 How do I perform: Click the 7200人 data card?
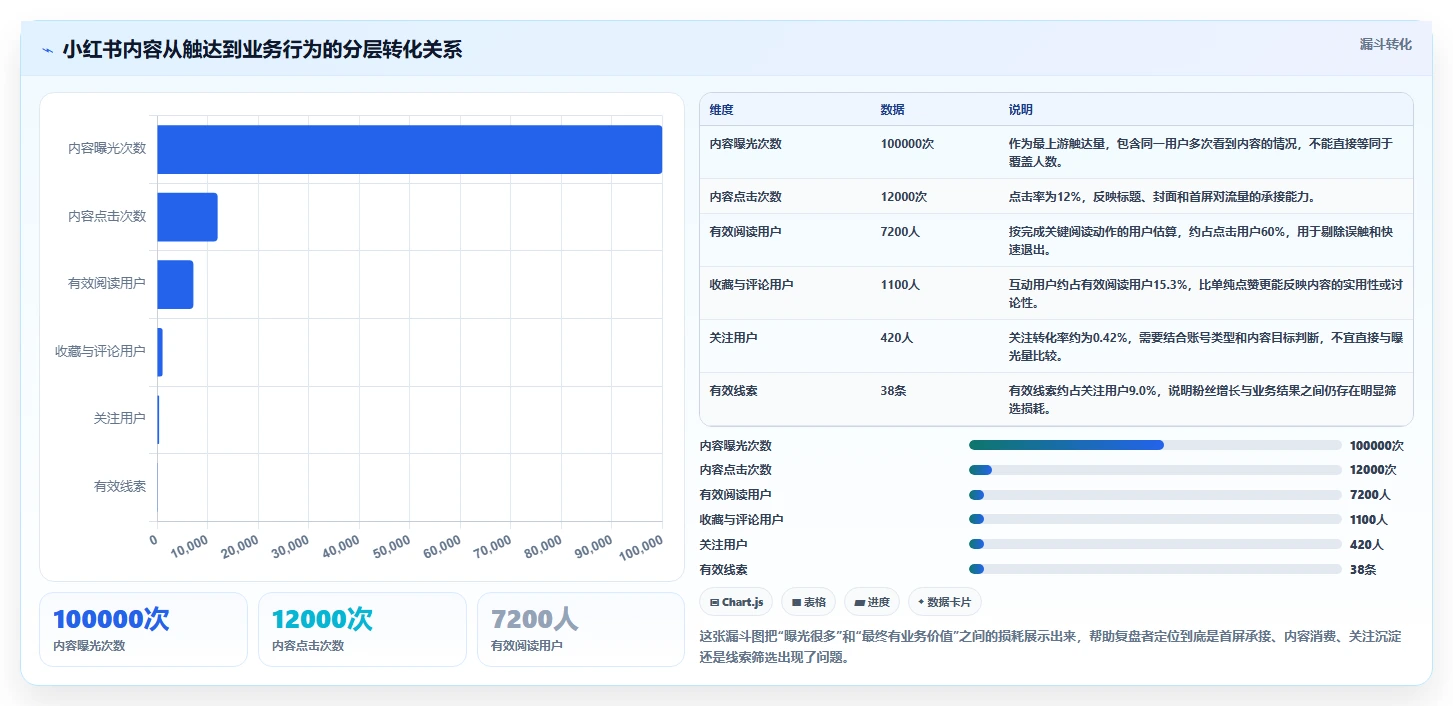click(x=581, y=629)
